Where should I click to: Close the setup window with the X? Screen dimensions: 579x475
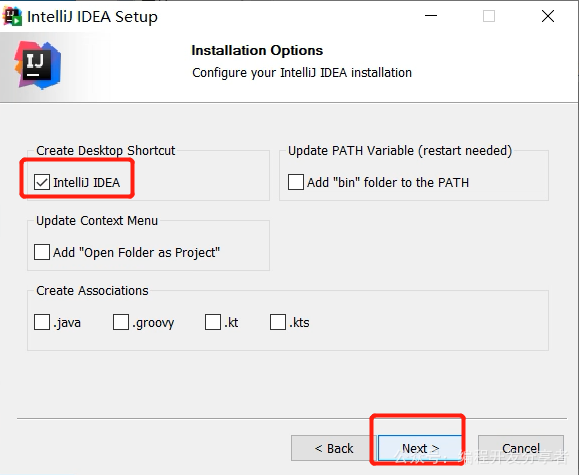point(548,16)
